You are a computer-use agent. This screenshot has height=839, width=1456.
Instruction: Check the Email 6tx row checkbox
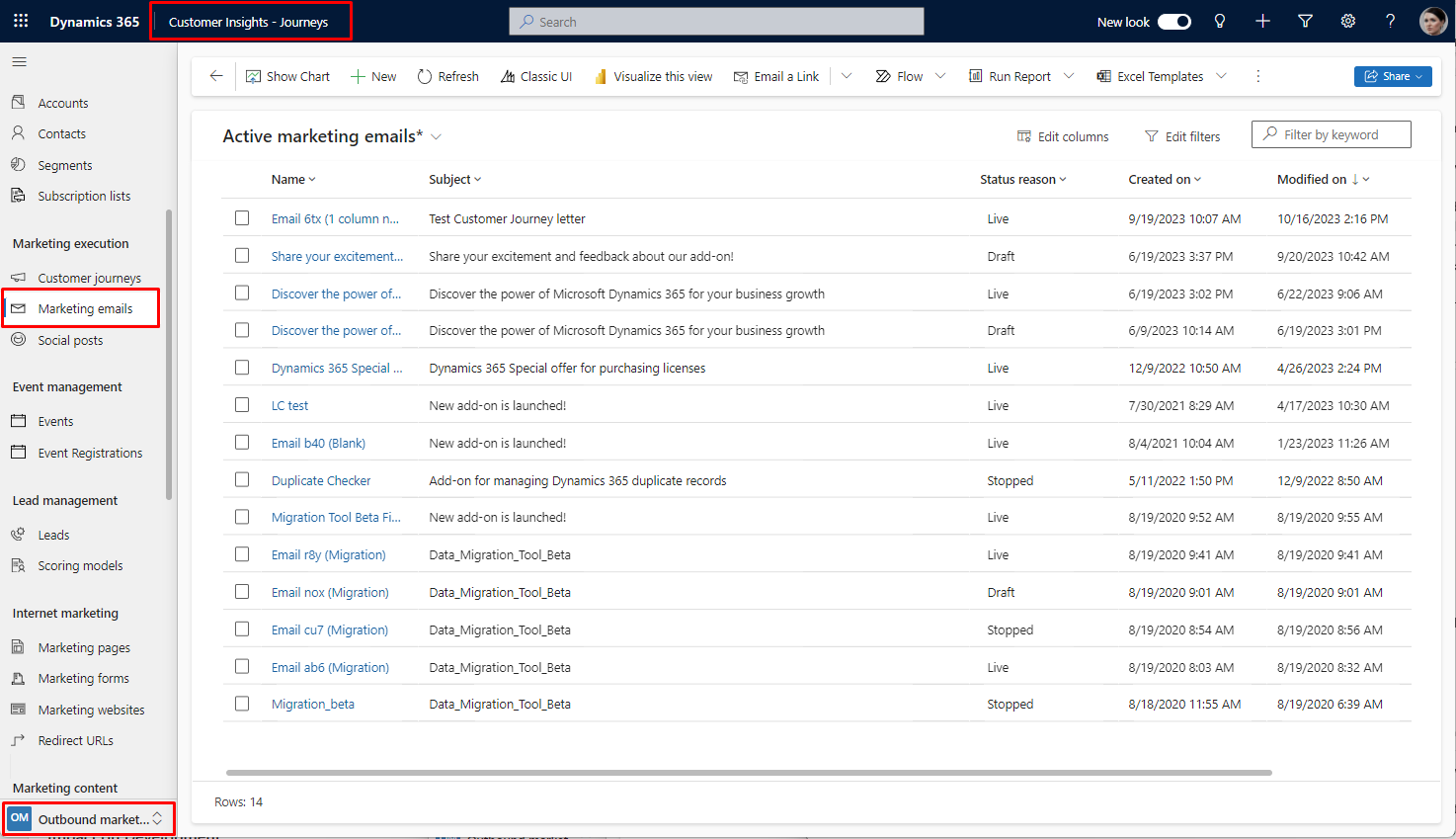pos(242,217)
